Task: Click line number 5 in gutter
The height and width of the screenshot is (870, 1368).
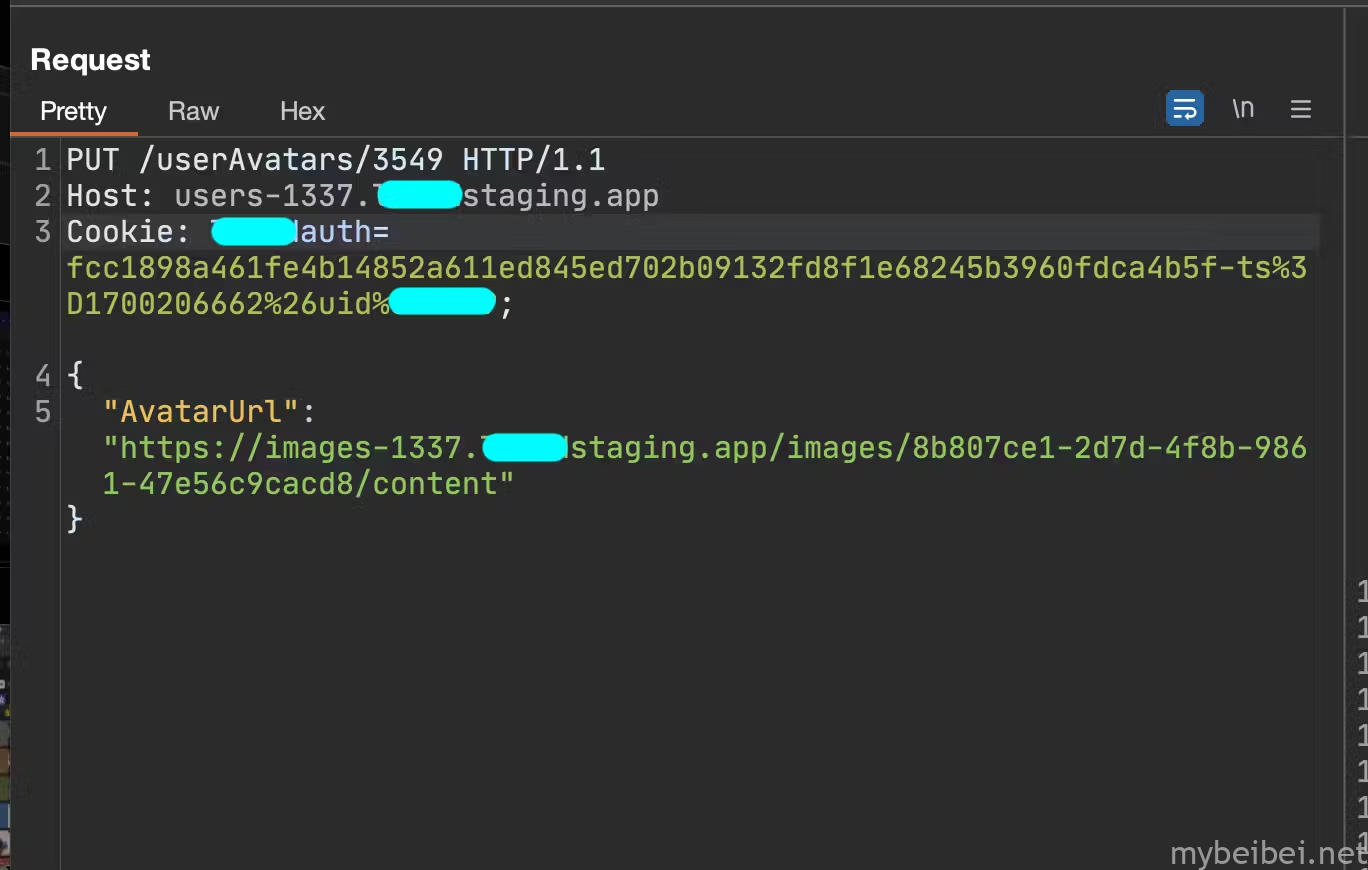Action: coord(42,412)
